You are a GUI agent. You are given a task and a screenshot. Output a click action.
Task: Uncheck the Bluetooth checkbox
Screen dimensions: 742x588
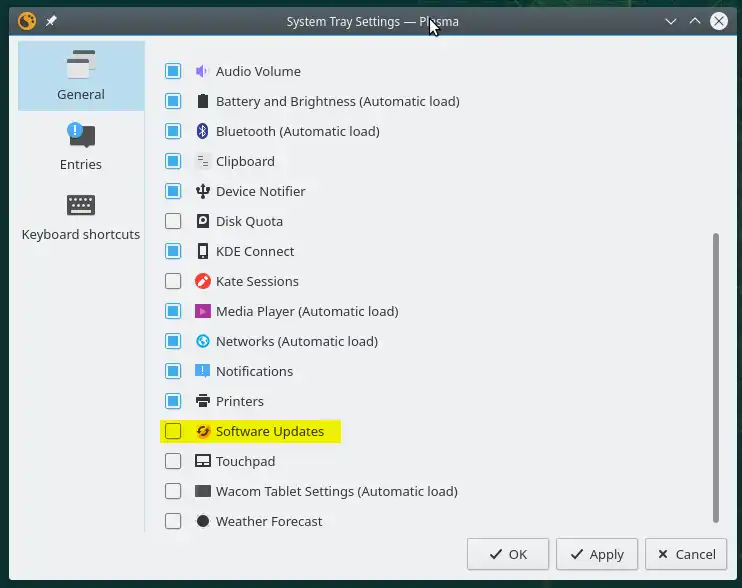[x=173, y=131]
